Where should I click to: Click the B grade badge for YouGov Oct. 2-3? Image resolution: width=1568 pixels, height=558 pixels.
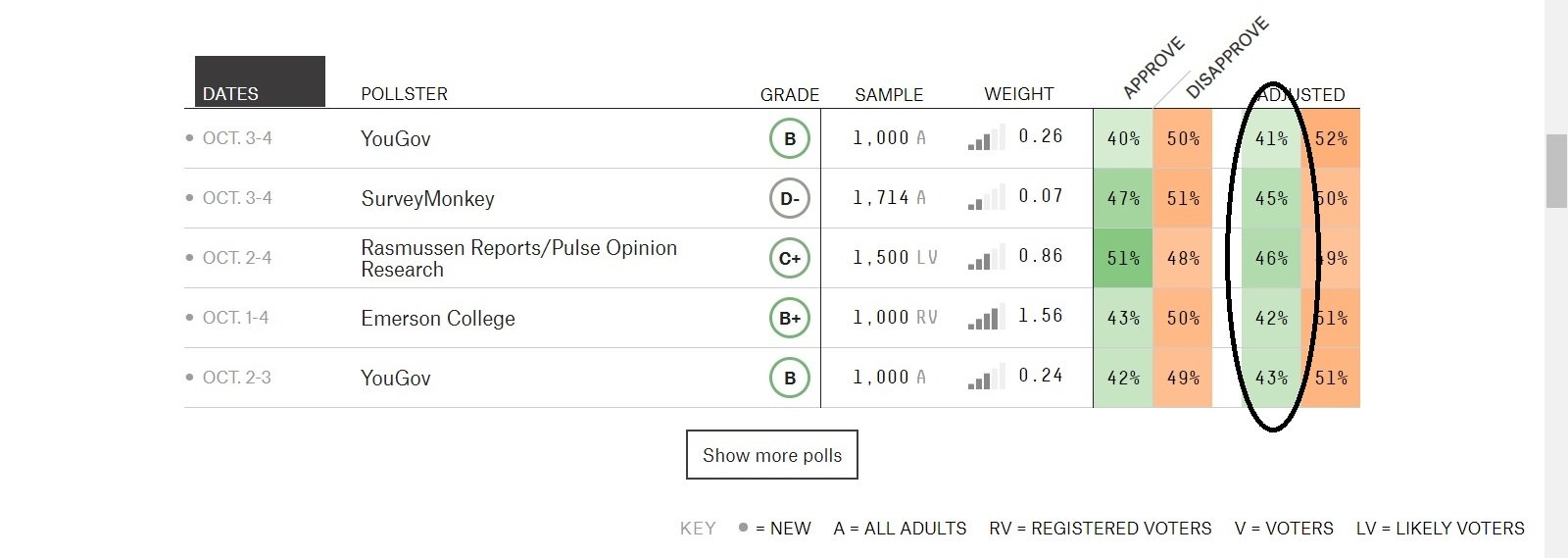[790, 379]
